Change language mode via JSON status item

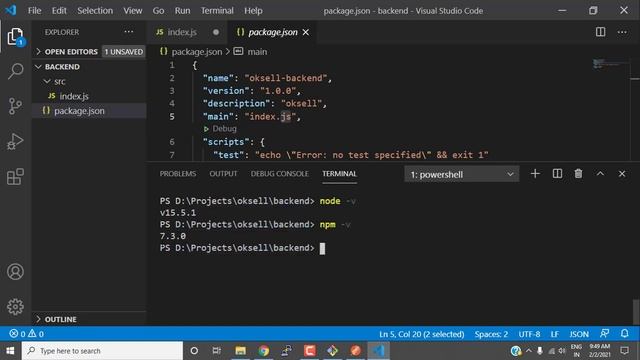click(x=579, y=334)
